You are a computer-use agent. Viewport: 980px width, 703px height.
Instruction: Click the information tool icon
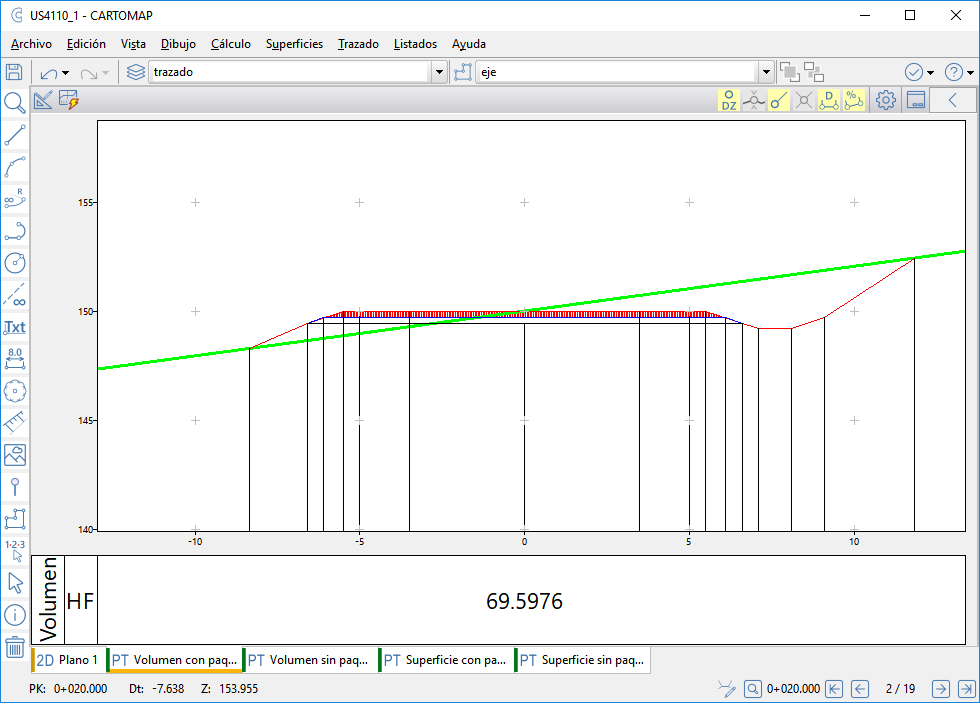point(15,615)
